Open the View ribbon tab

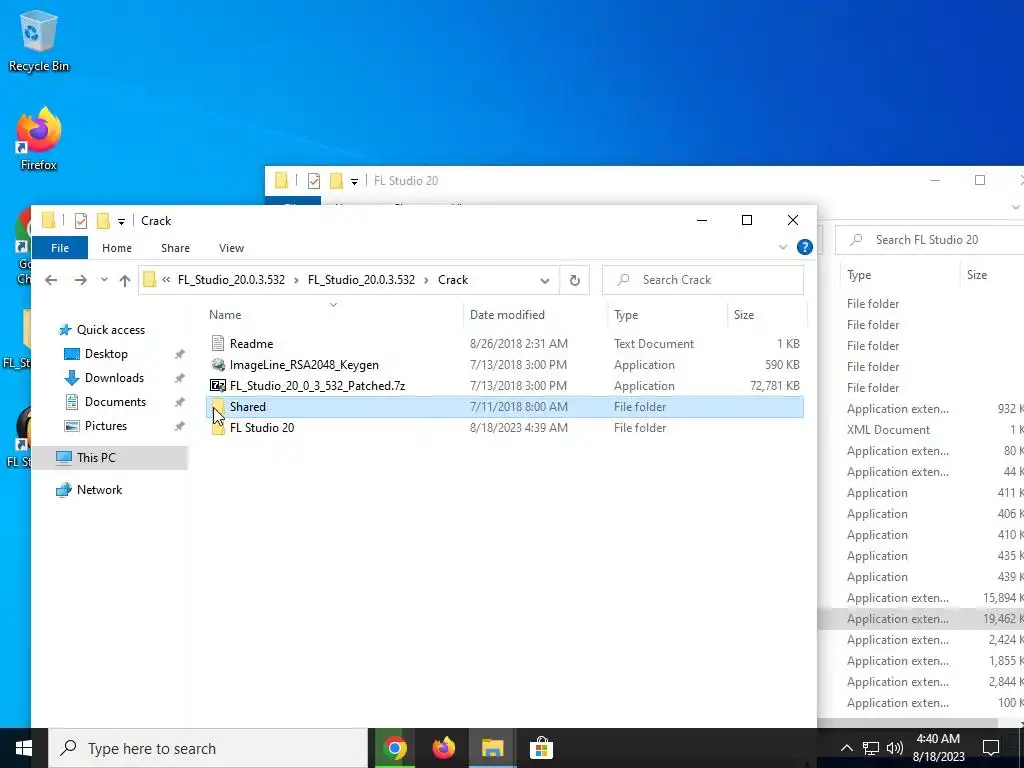click(231, 248)
